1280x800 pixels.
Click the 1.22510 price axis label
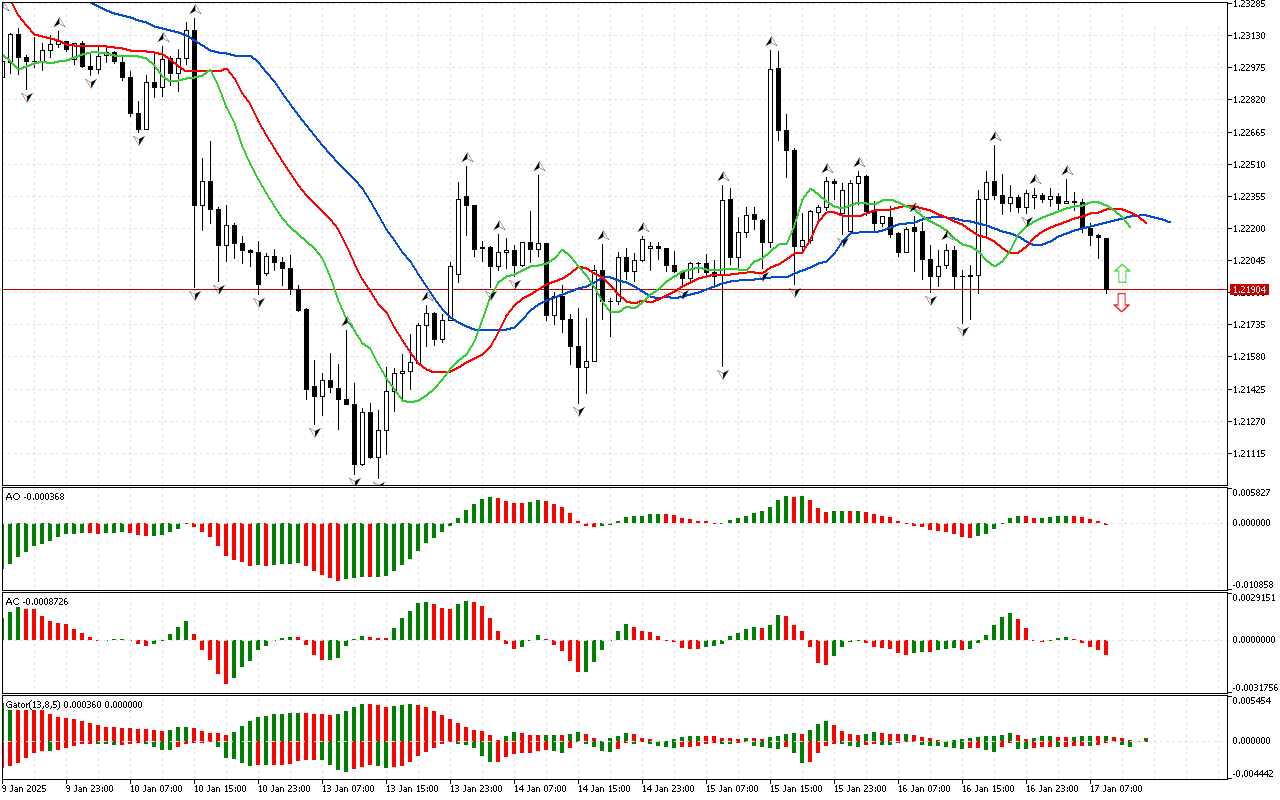(1248, 164)
